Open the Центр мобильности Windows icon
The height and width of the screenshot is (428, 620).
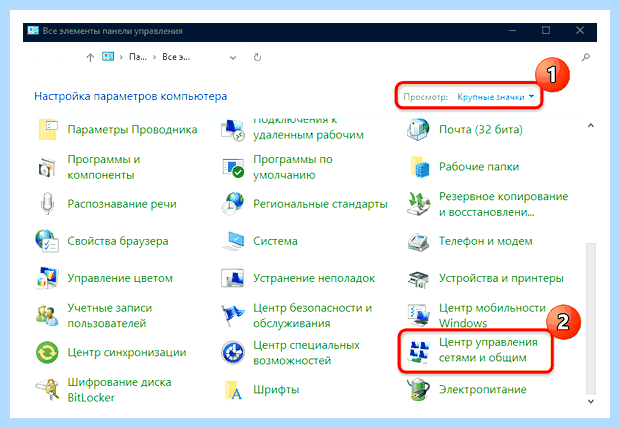click(418, 315)
